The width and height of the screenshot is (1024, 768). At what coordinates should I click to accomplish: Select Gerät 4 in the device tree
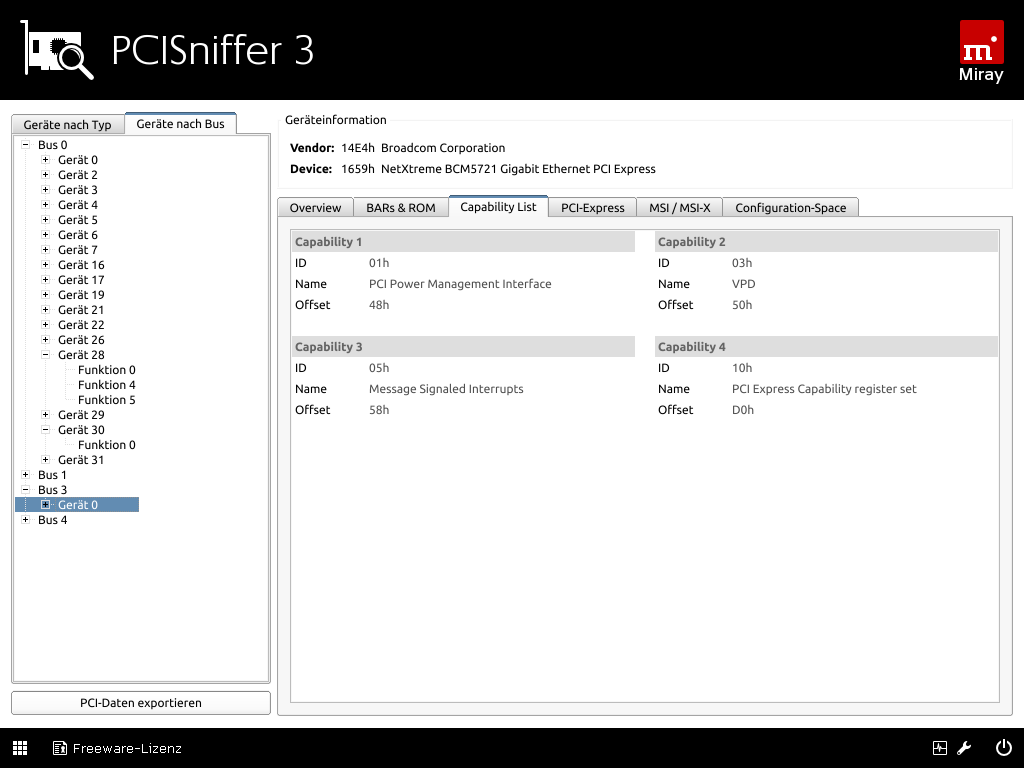click(x=78, y=204)
